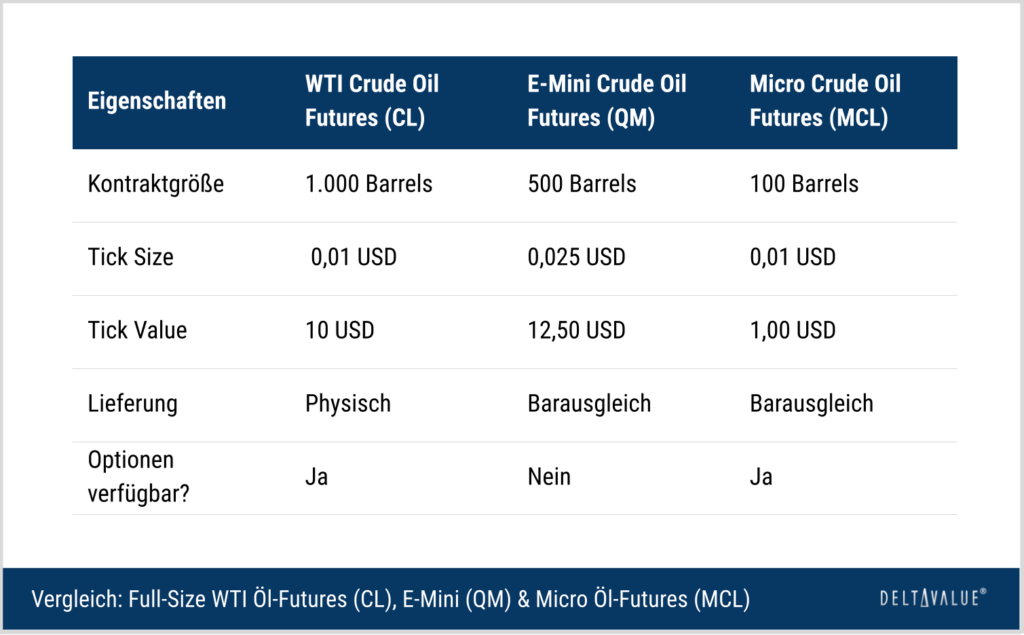Select the Lieferung row label
Image resolution: width=1024 pixels, height=635 pixels.
[133, 404]
